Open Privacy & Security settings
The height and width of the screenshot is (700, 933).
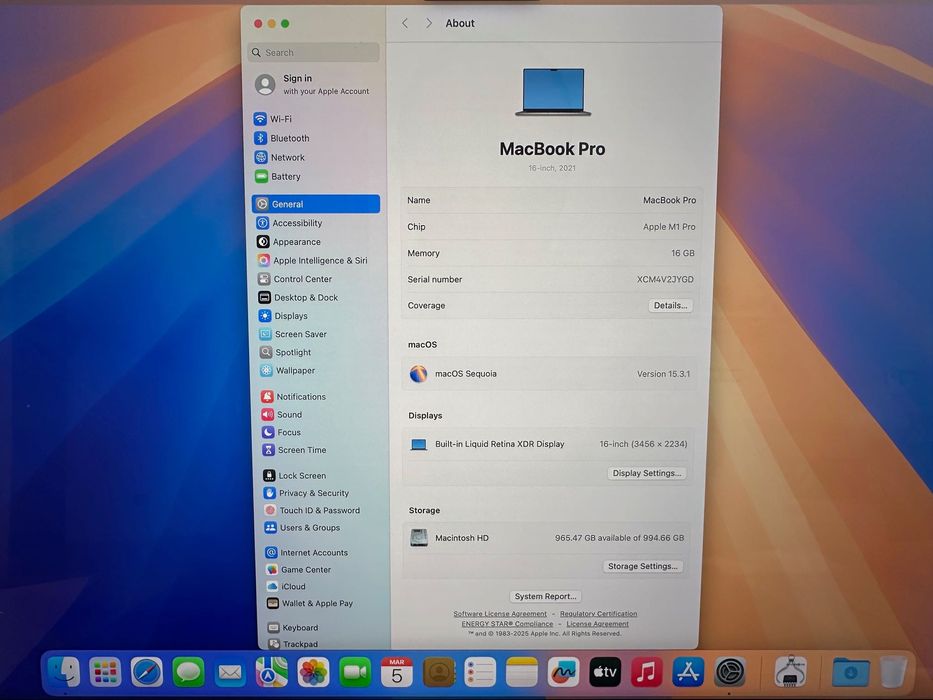tap(306, 493)
